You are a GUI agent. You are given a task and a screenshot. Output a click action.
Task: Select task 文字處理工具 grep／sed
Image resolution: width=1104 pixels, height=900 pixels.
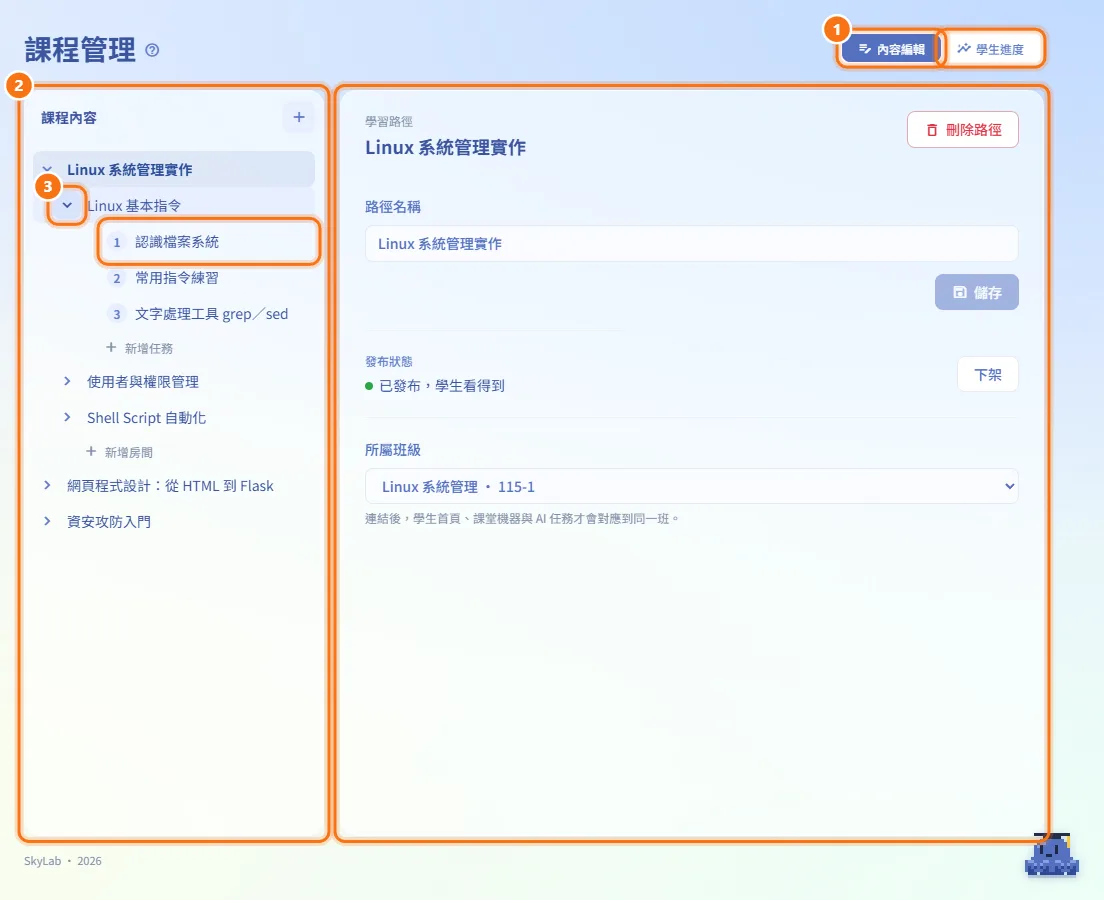click(209, 314)
